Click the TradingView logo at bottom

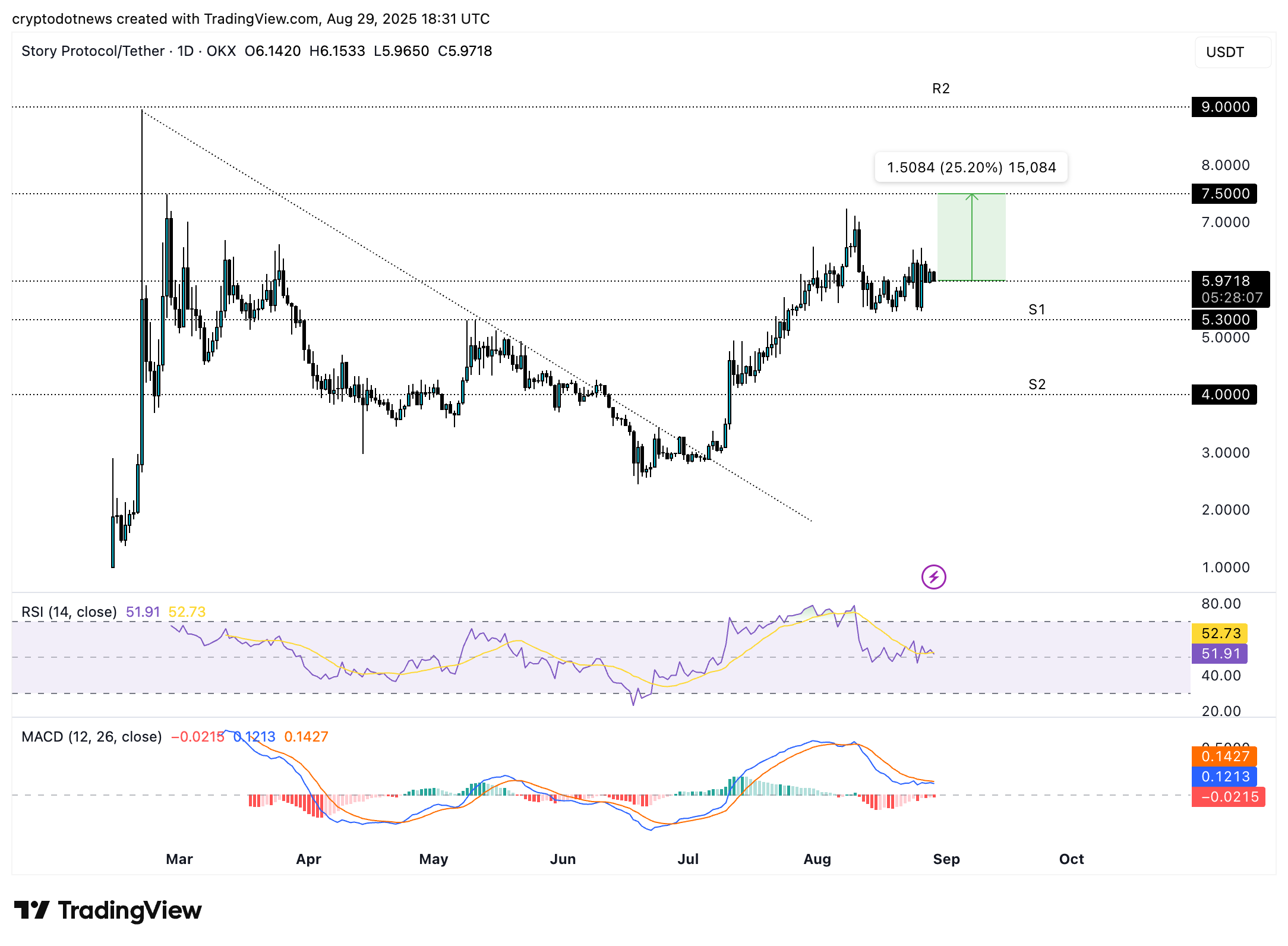(x=108, y=910)
